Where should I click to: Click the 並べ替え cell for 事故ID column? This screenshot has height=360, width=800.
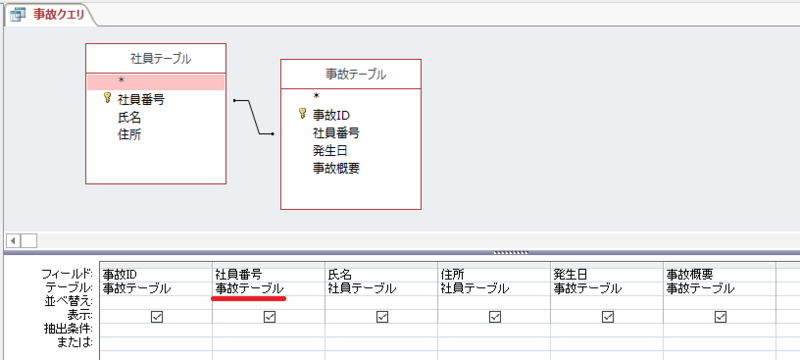pos(156,302)
